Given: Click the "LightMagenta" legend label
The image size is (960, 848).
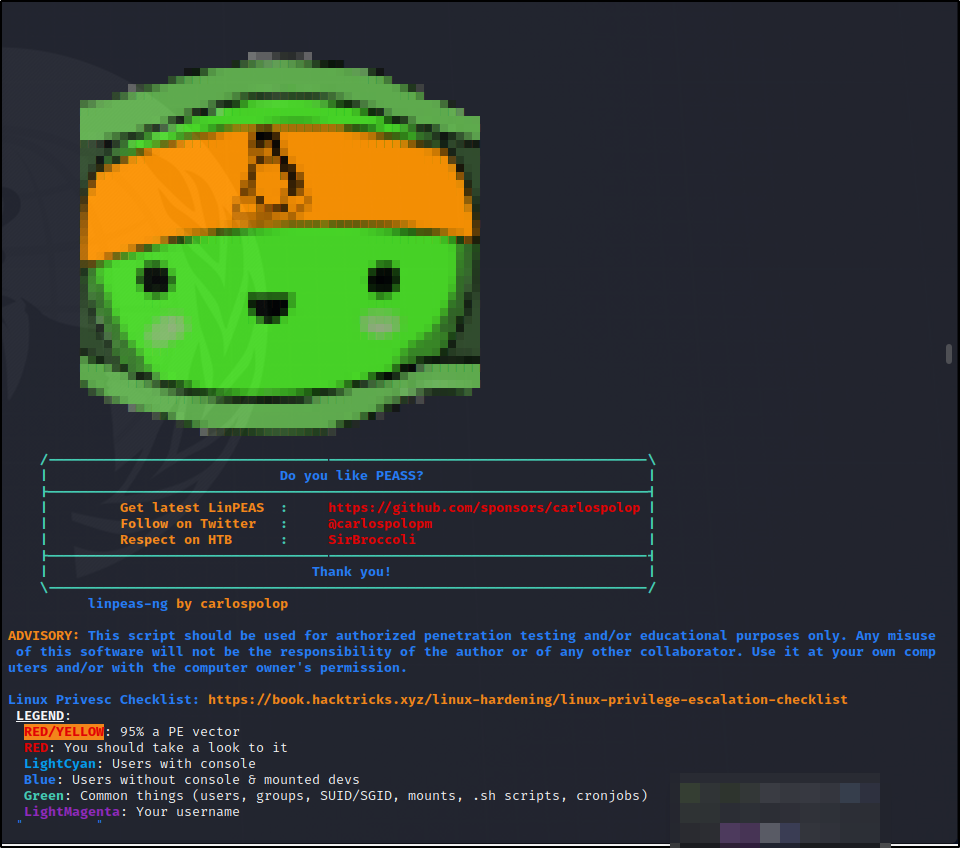Looking at the screenshot, I should 72,811.
